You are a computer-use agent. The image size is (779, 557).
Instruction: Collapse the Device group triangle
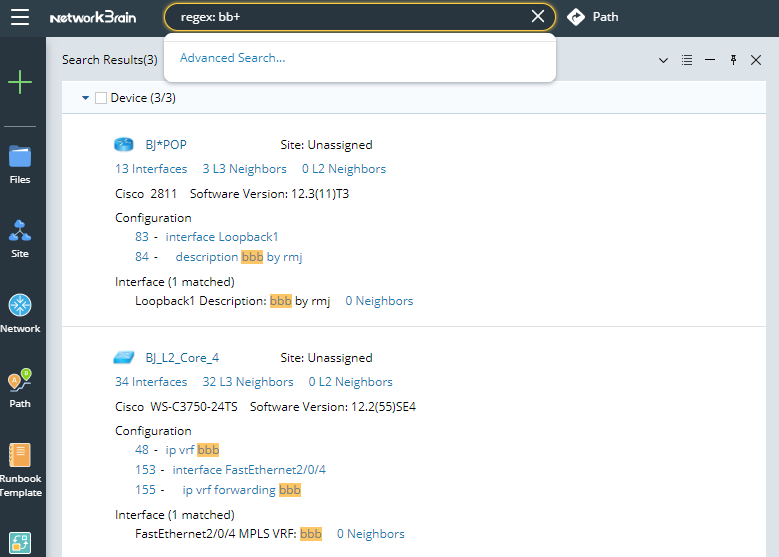[86, 98]
